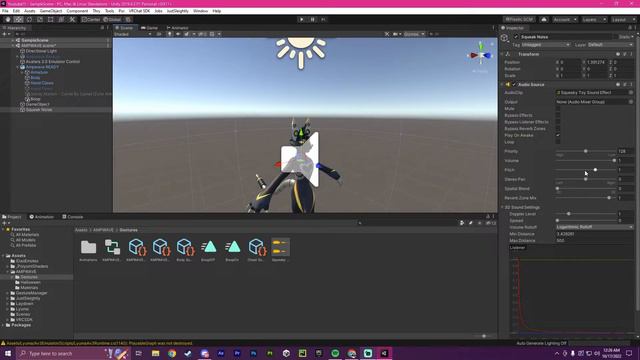640x360 pixels.
Task: Open the GameObject menu
Action: coord(51,11)
